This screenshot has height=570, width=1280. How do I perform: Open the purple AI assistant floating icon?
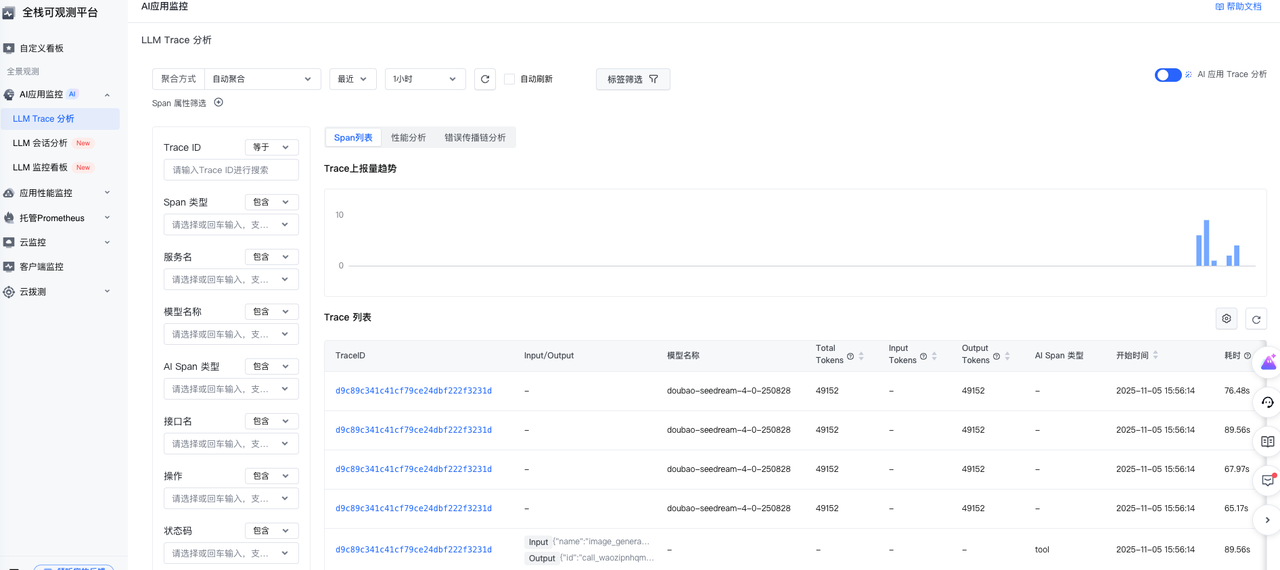1267,363
